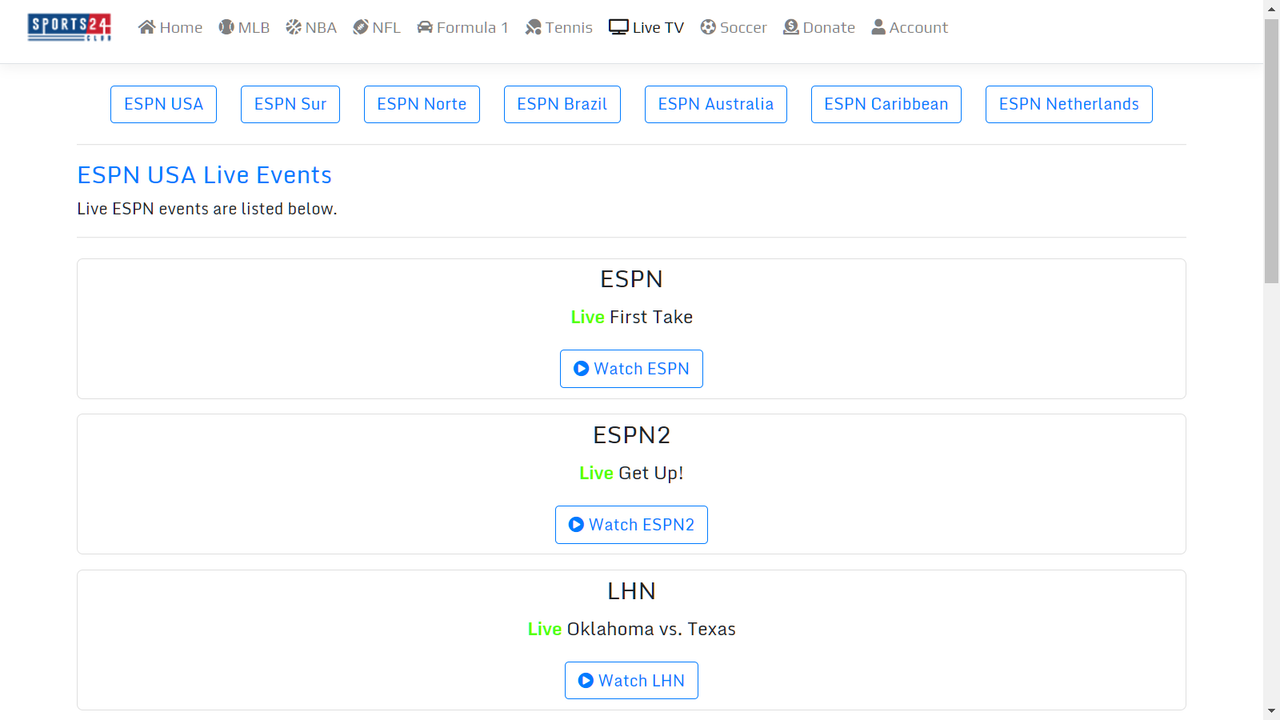Open the Formula 1 nav link
This screenshot has width=1280, height=720.
point(463,27)
